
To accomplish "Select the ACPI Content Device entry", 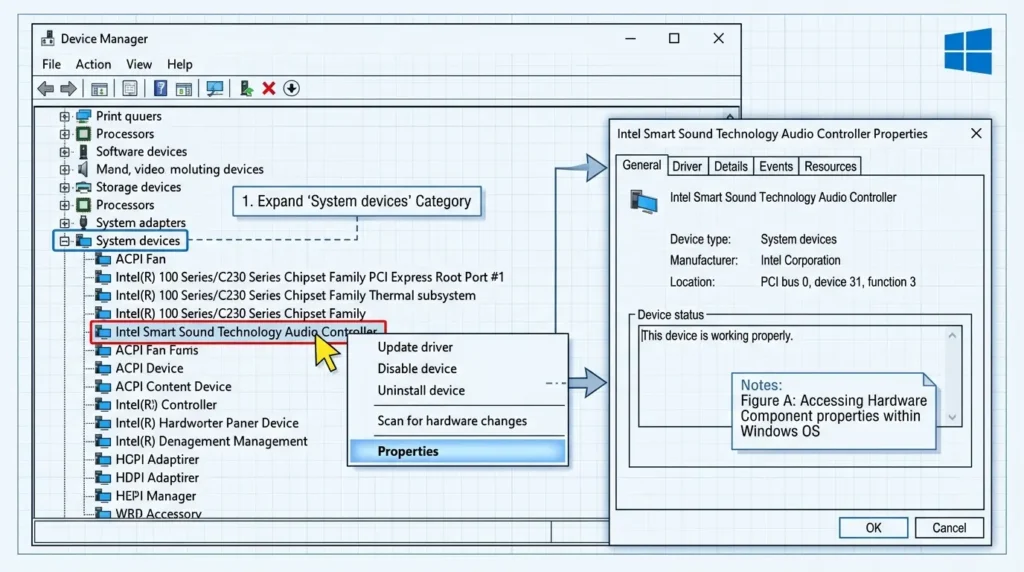I will (173, 387).
